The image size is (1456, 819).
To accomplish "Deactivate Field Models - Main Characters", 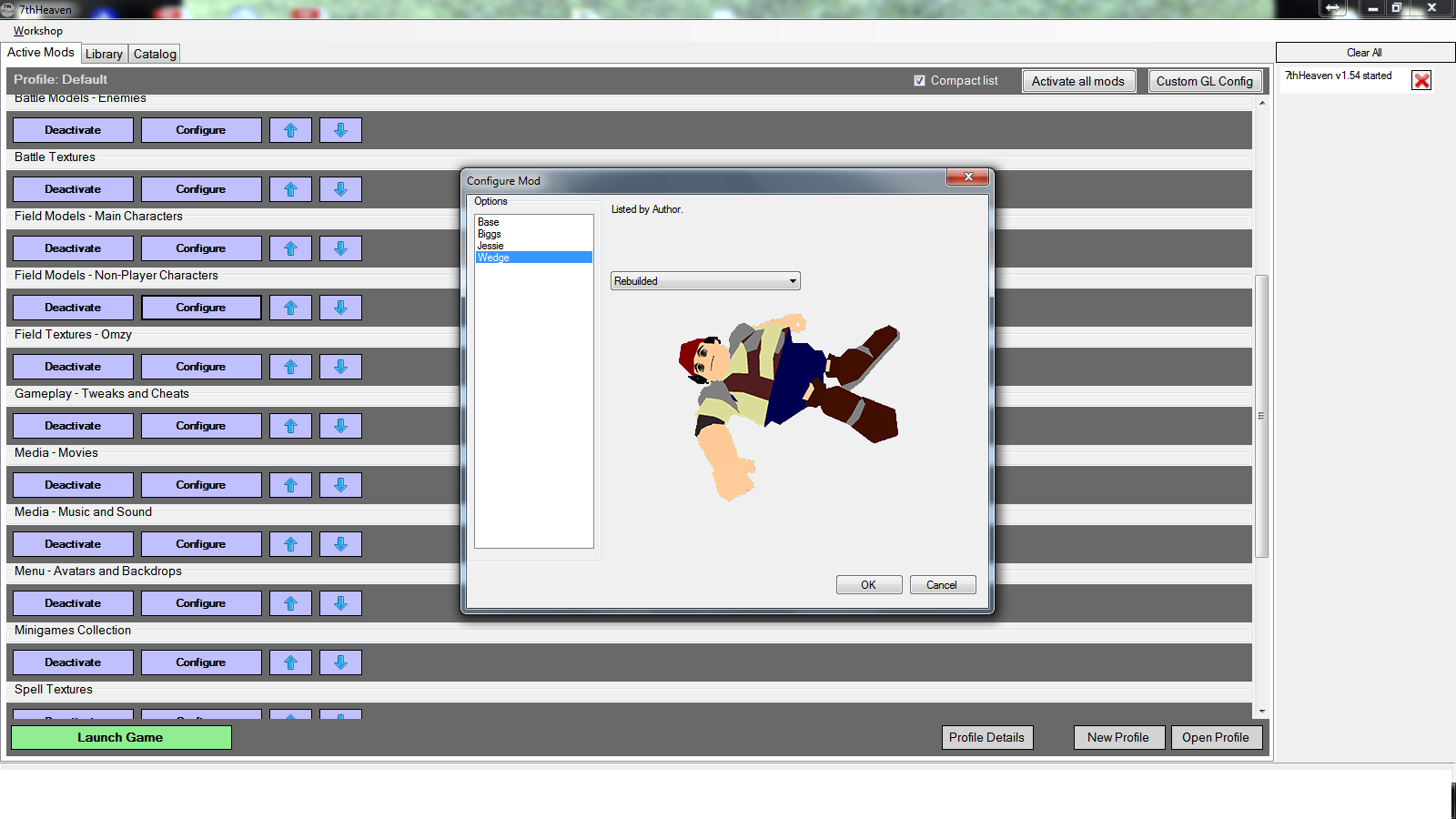I will (73, 248).
